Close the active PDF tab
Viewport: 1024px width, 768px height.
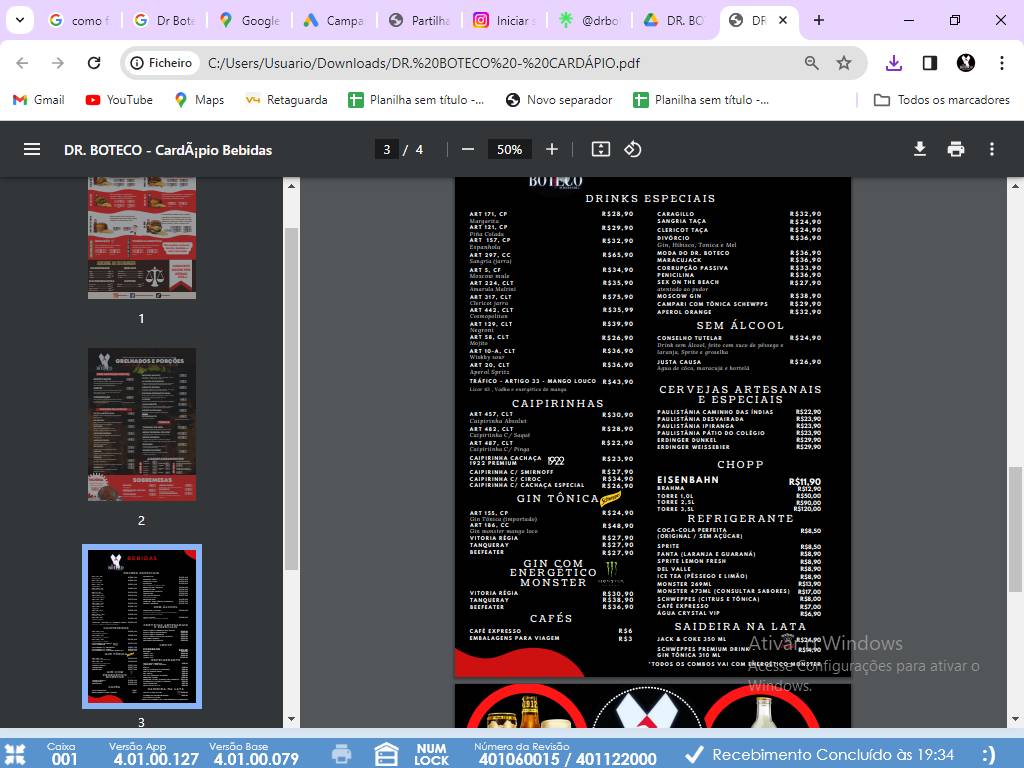pos(782,20)
